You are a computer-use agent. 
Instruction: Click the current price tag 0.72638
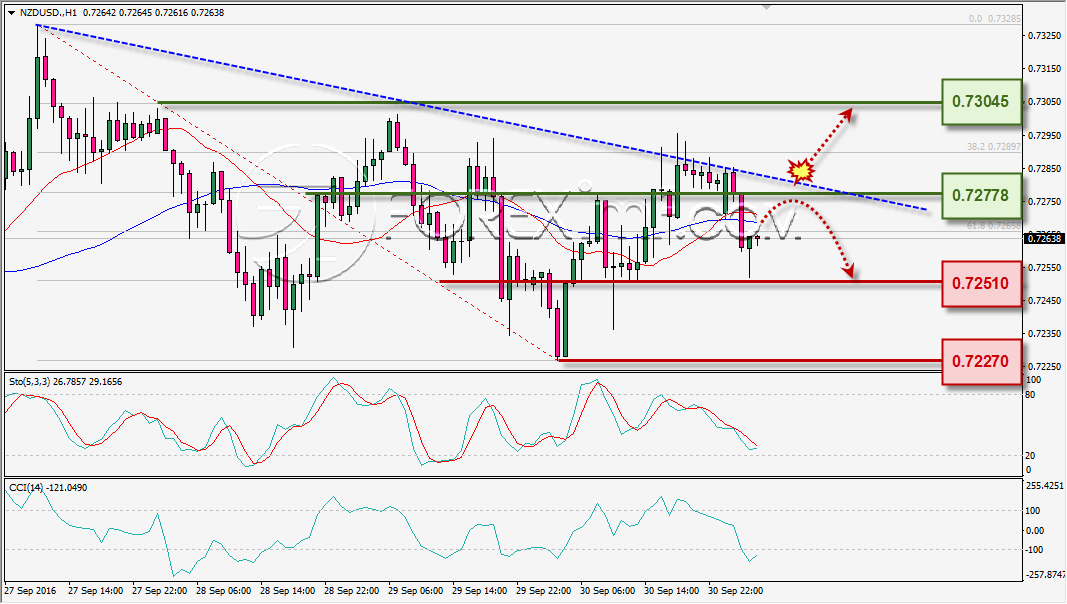click(x=1044, y=238)
